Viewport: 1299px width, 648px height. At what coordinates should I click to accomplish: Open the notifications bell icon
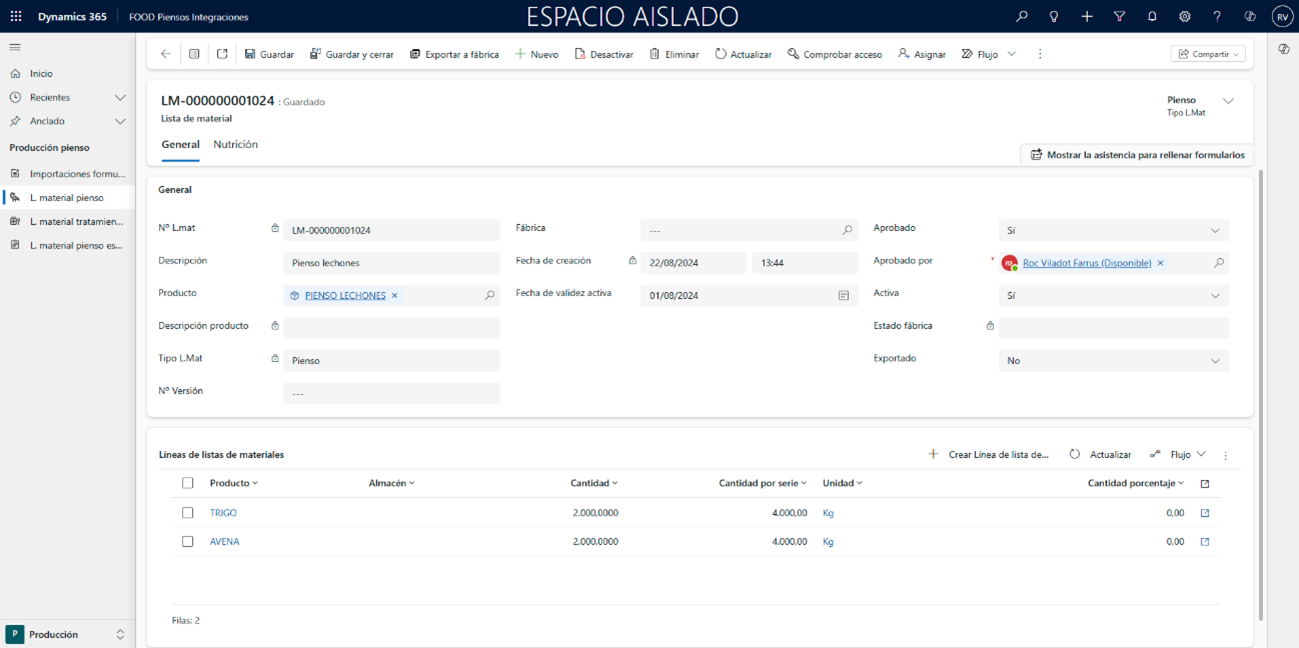click(1152, 16)
